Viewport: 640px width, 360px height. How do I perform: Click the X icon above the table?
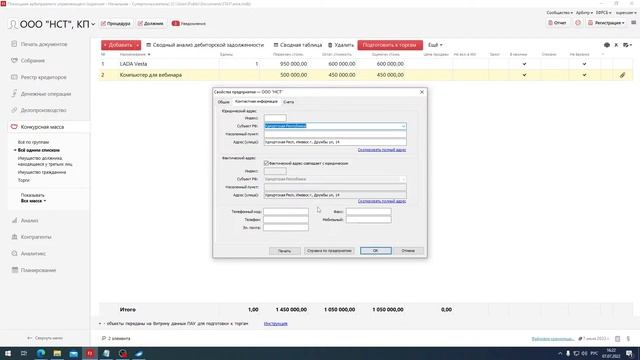coord(616,45)
